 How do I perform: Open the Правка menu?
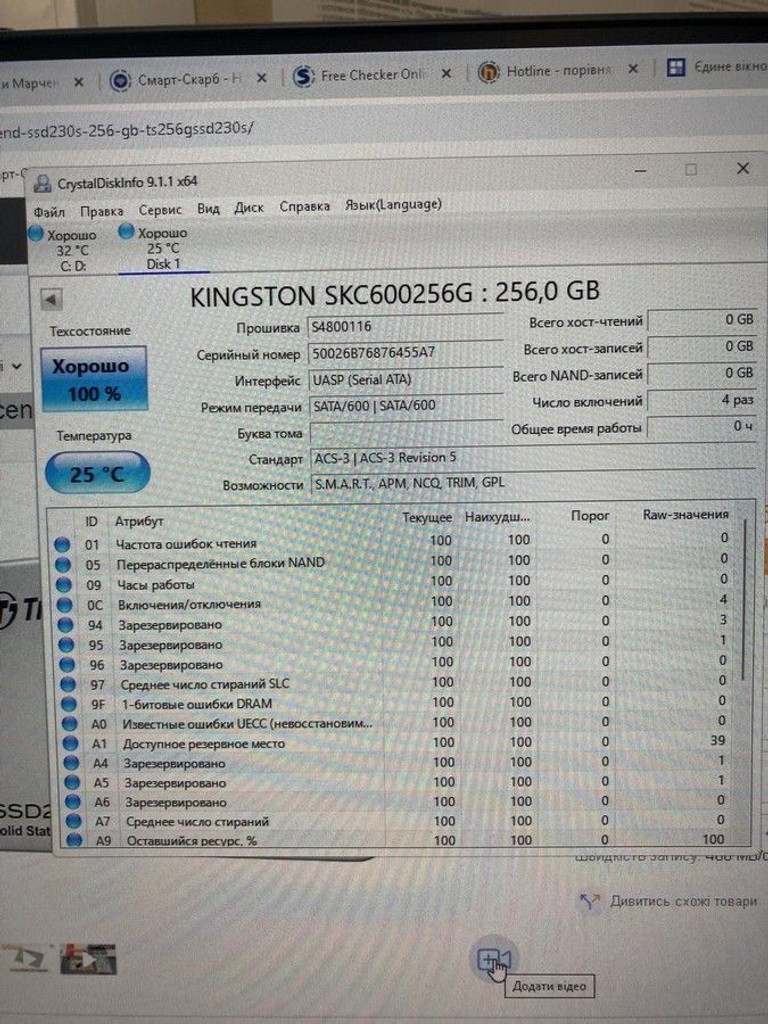coord(101,211)
